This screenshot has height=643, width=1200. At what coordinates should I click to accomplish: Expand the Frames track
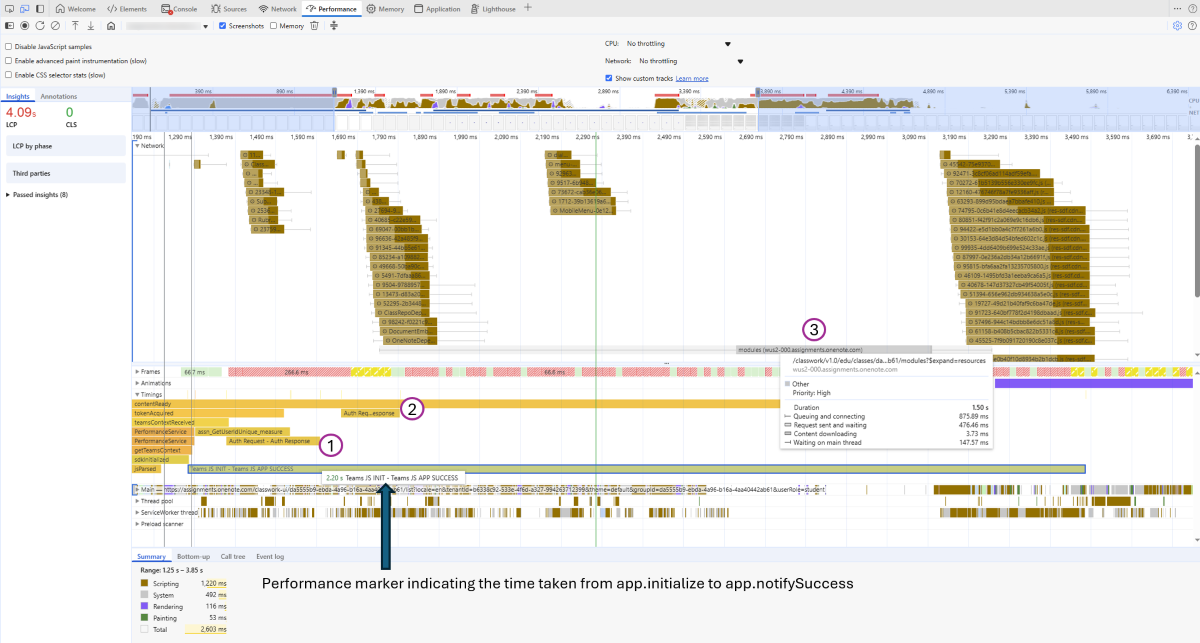[x=137, y=371]
